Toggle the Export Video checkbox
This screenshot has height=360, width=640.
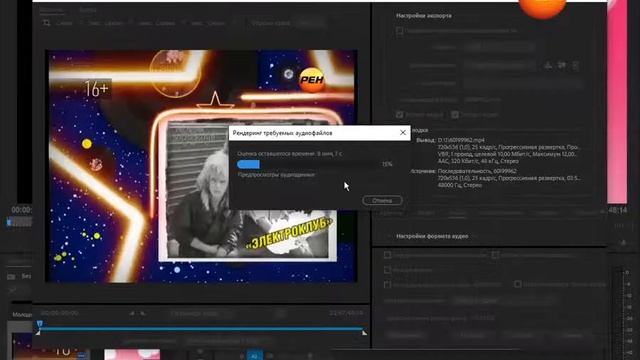point(400,115)
